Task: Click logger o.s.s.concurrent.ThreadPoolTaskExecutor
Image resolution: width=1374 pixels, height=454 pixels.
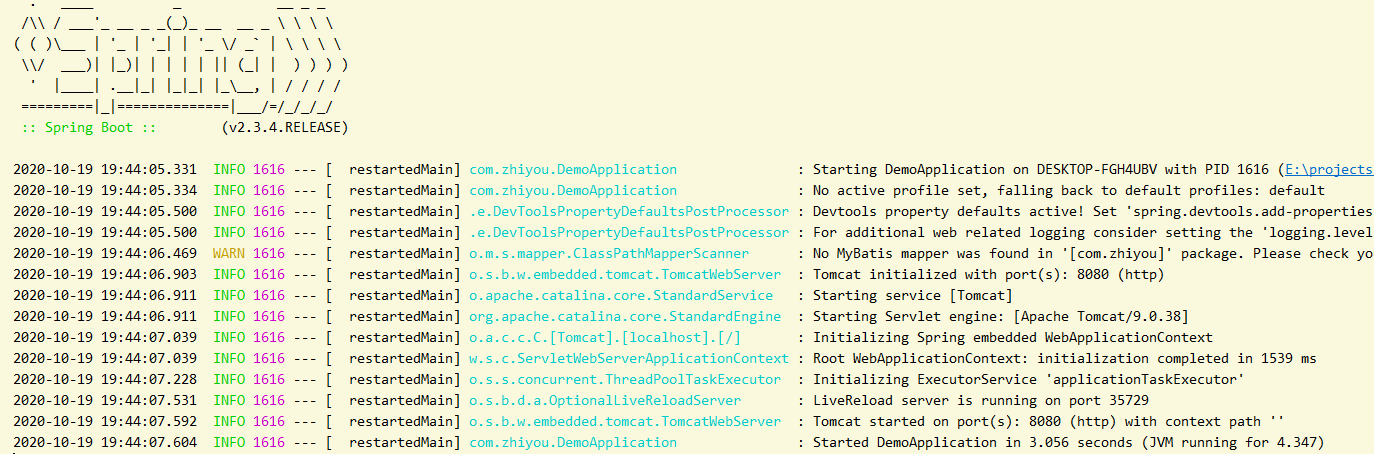Action: pos(625,380)
